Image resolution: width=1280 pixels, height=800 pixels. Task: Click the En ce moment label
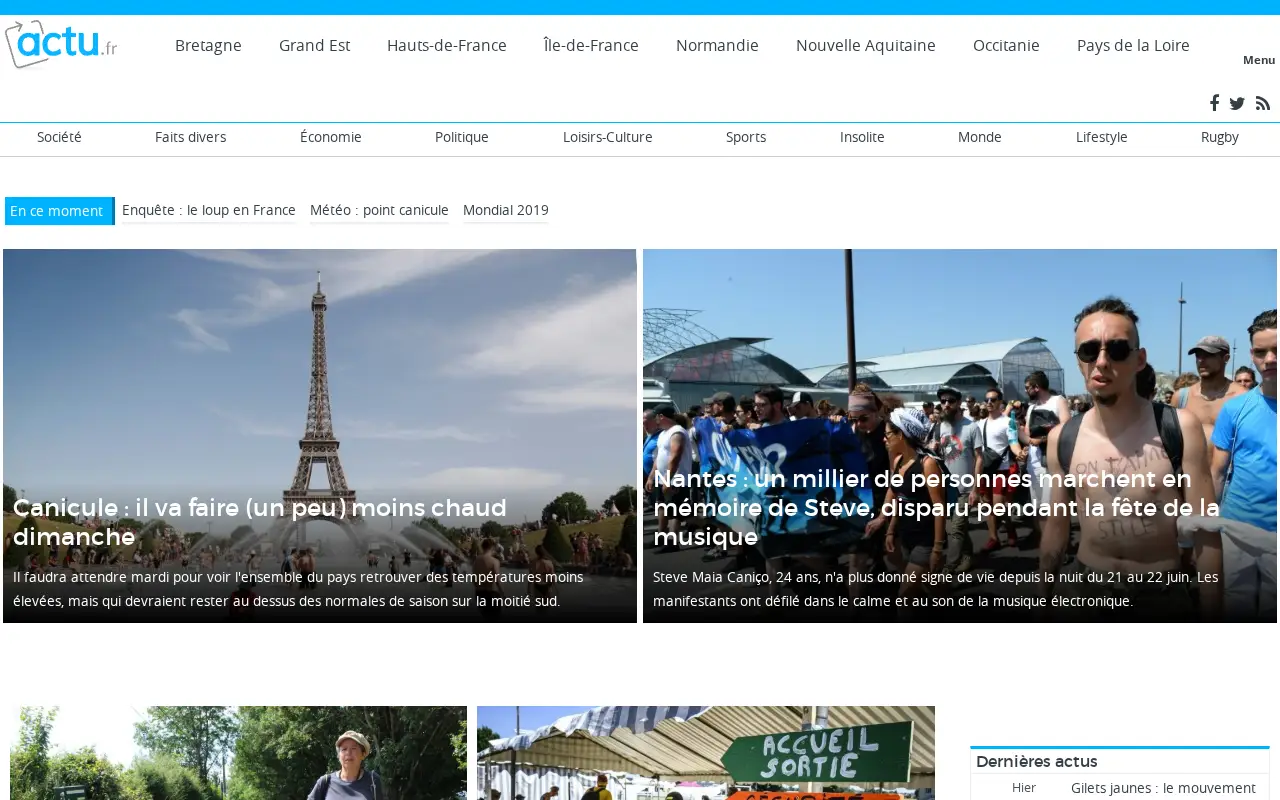point(60,211)
